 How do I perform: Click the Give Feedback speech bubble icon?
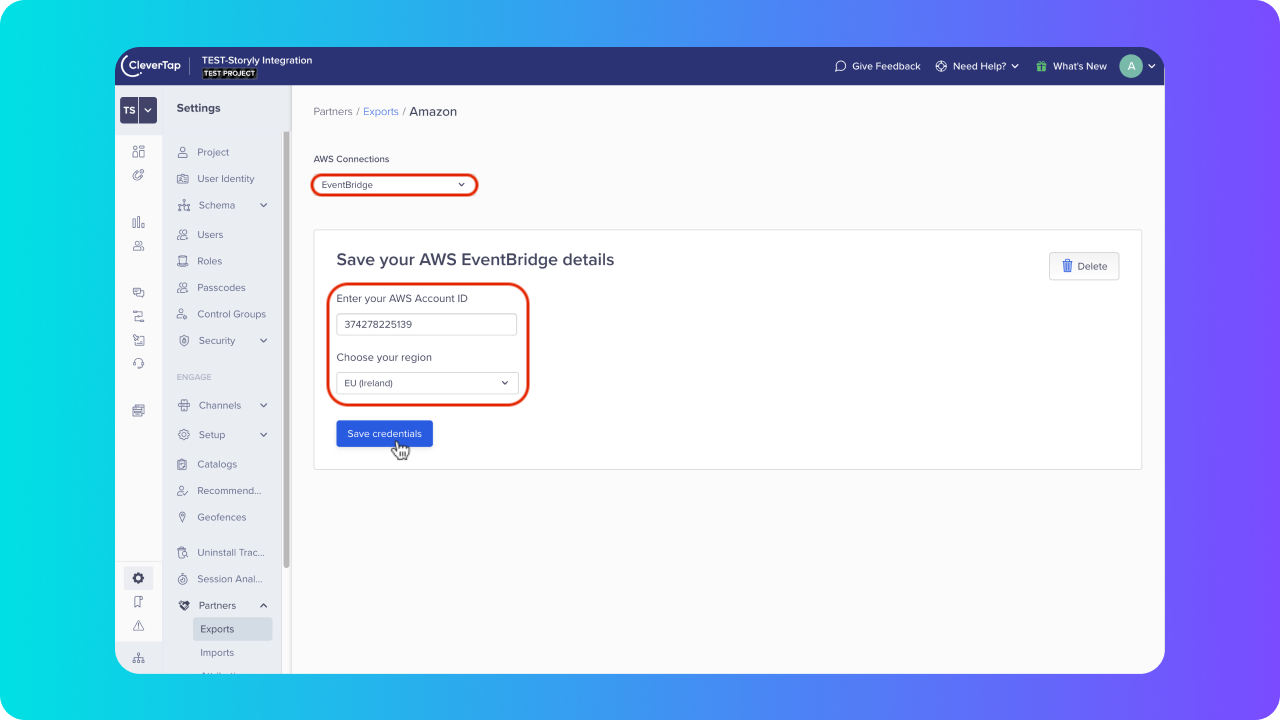pos(840,66)
